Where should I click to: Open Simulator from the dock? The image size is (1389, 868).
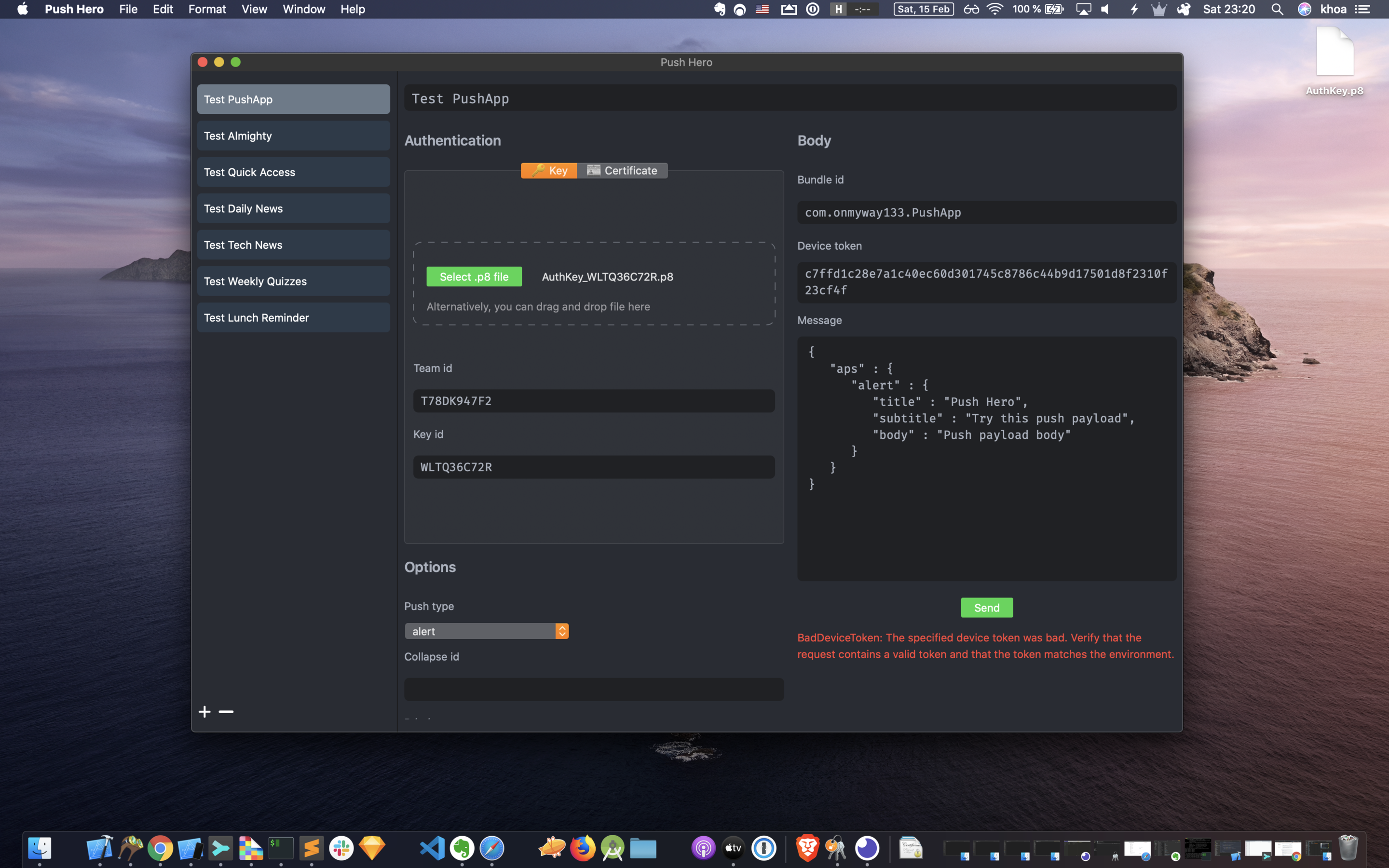(191, 848)
